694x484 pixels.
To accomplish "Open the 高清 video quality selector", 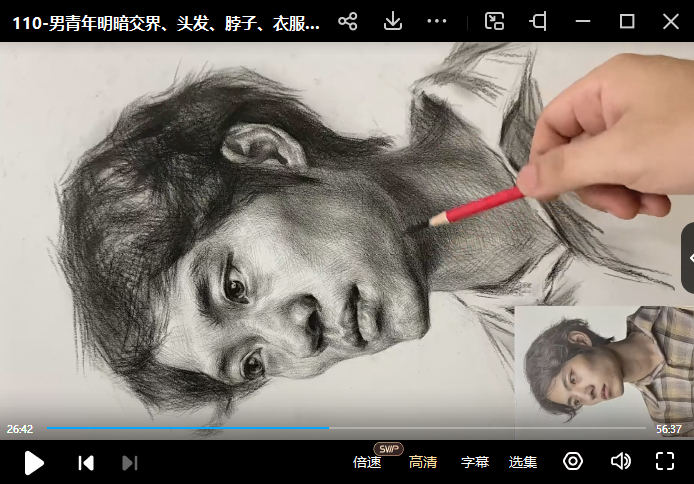I will (422, 462).
